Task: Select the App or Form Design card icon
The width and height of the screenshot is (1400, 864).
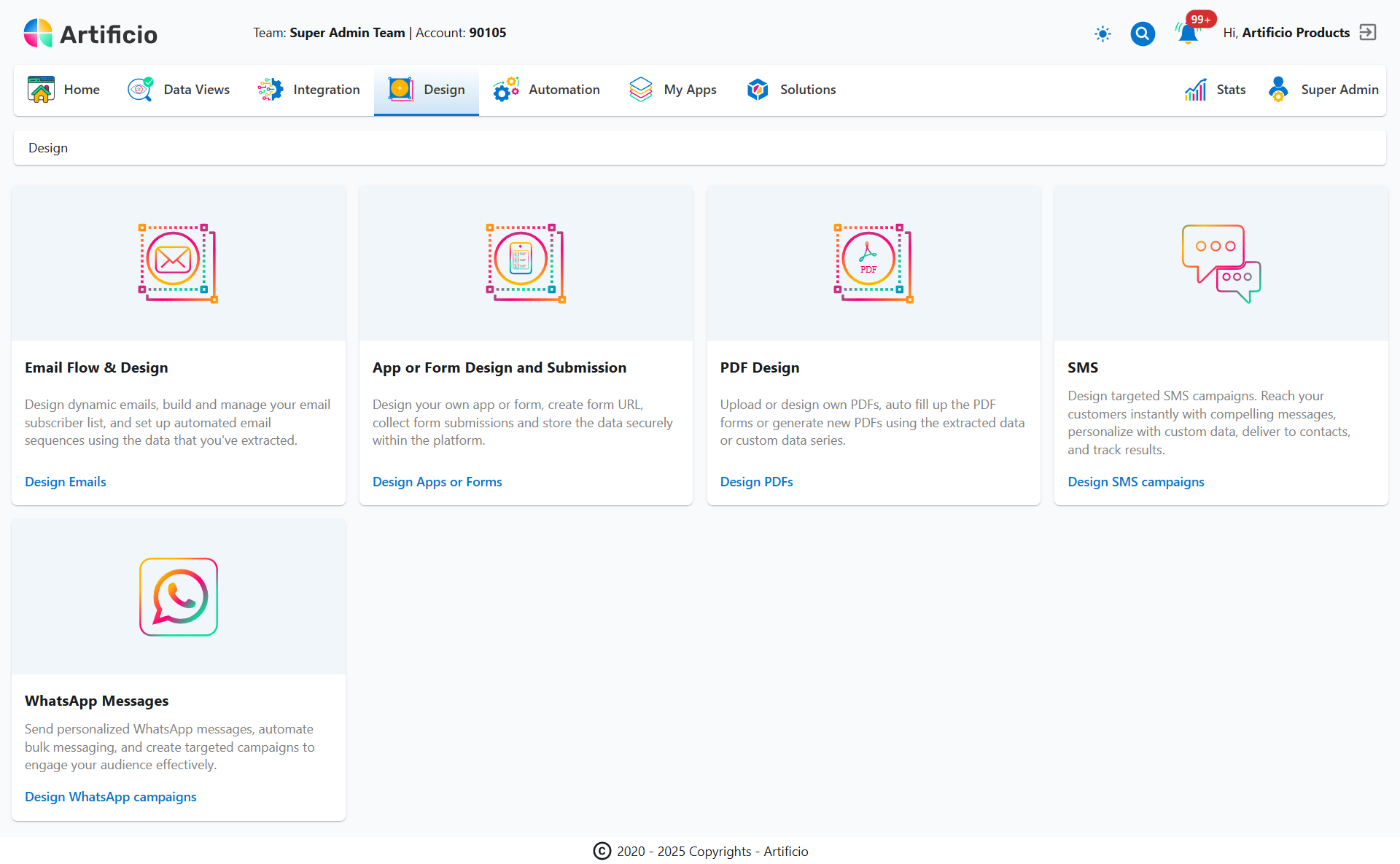Action: pyautogui.click(x=524, y=262)
